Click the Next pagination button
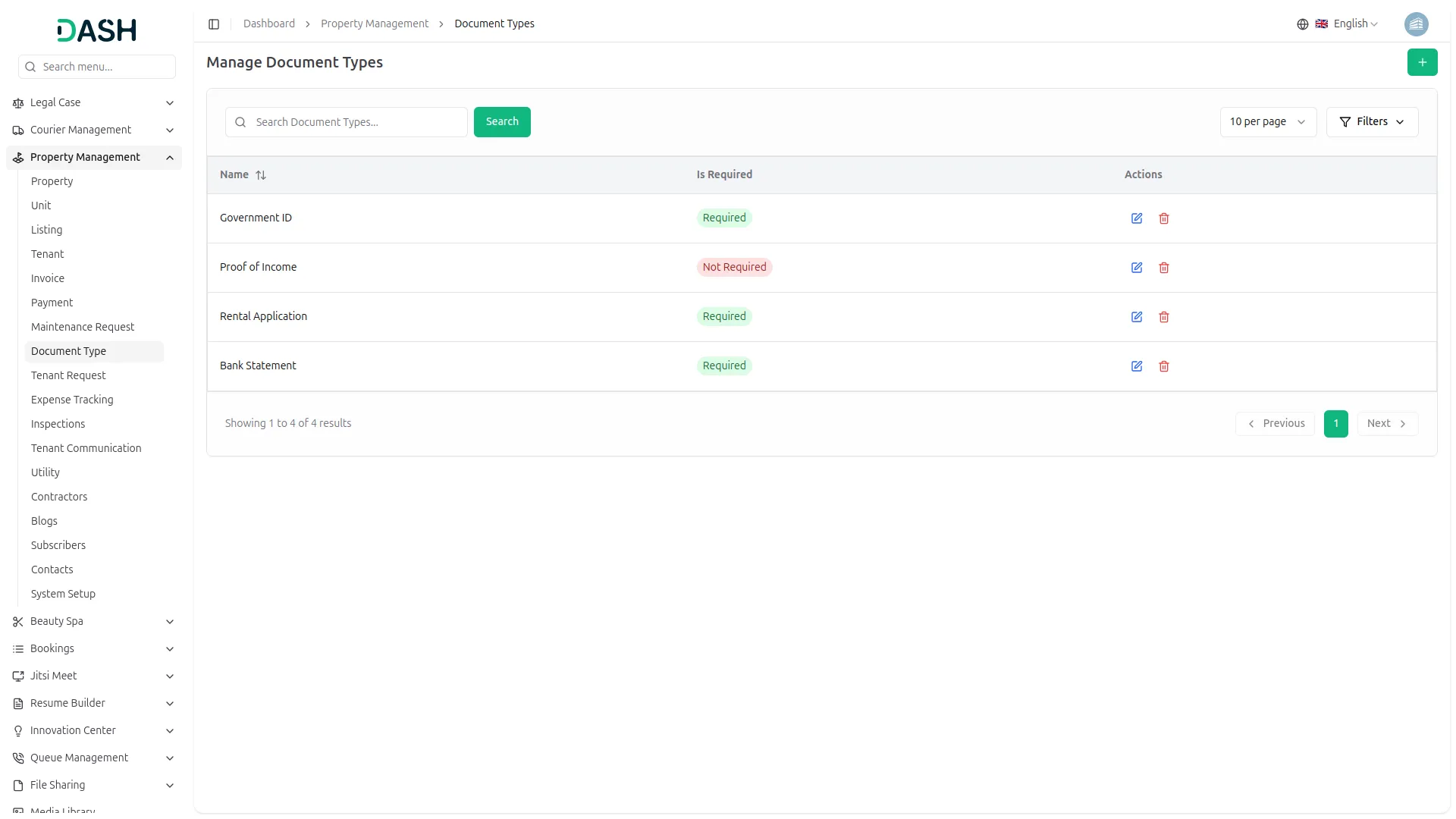The image size is (1456, 819). pos(1386,424)
